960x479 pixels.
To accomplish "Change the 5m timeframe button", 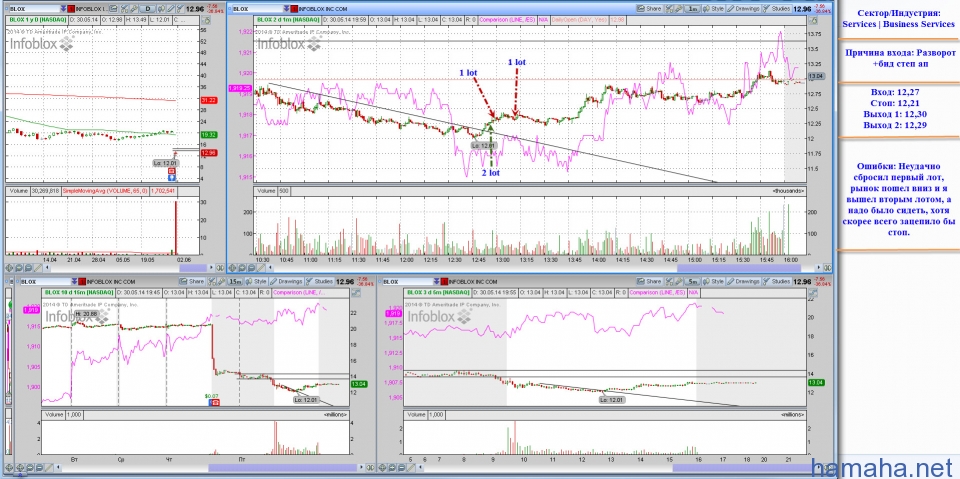I will (x=692, y=282).
